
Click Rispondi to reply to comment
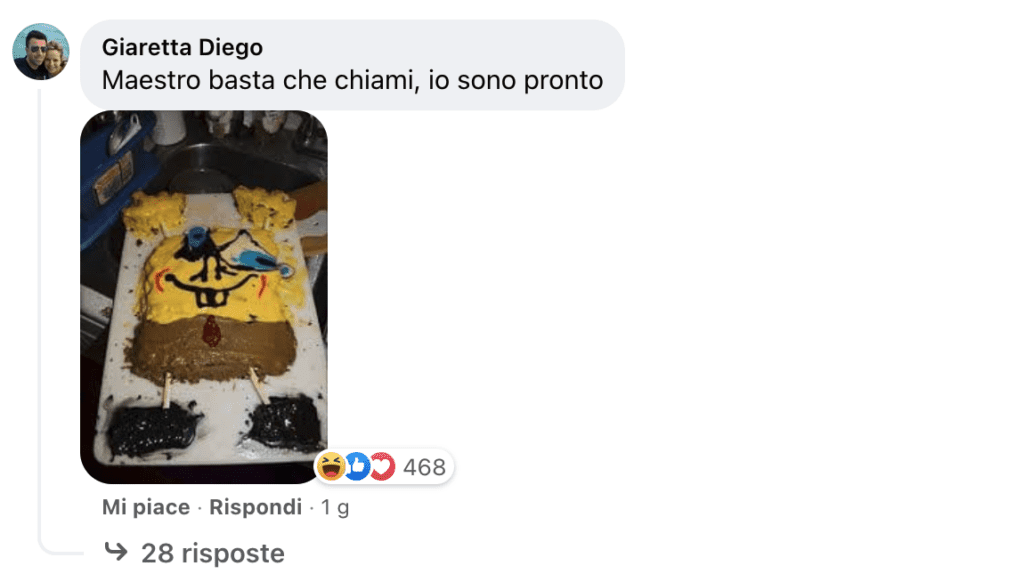[x=255, y=507]
